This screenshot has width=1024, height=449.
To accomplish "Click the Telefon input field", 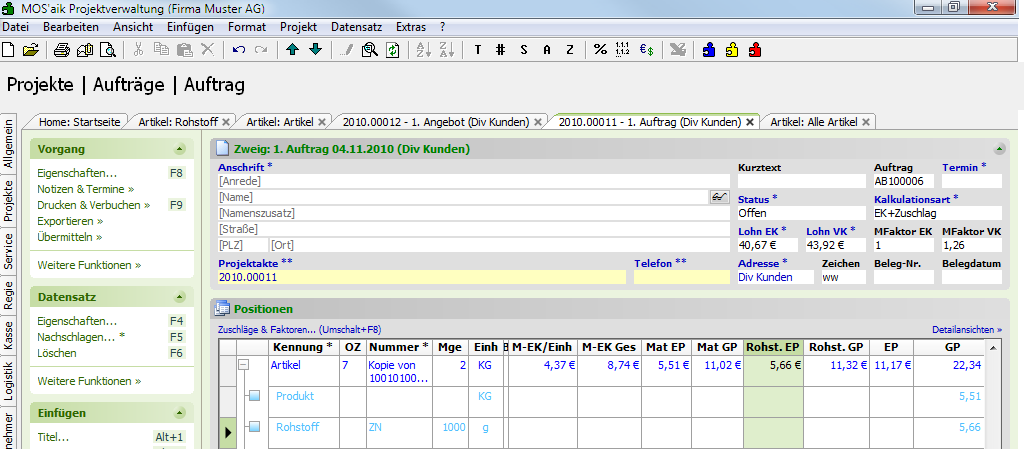I will [x=681, y=277].
